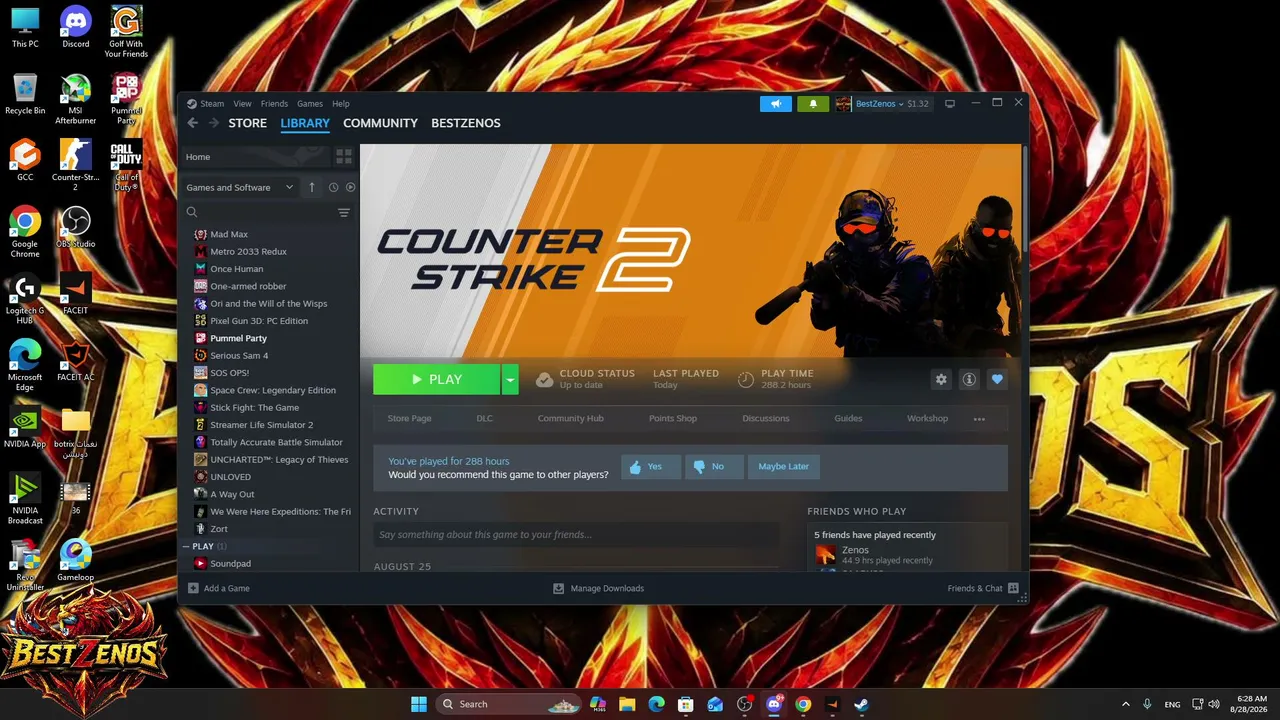
Task: Click the Maybe Later button
Action: pyautogui.click(x=783, y=467)
